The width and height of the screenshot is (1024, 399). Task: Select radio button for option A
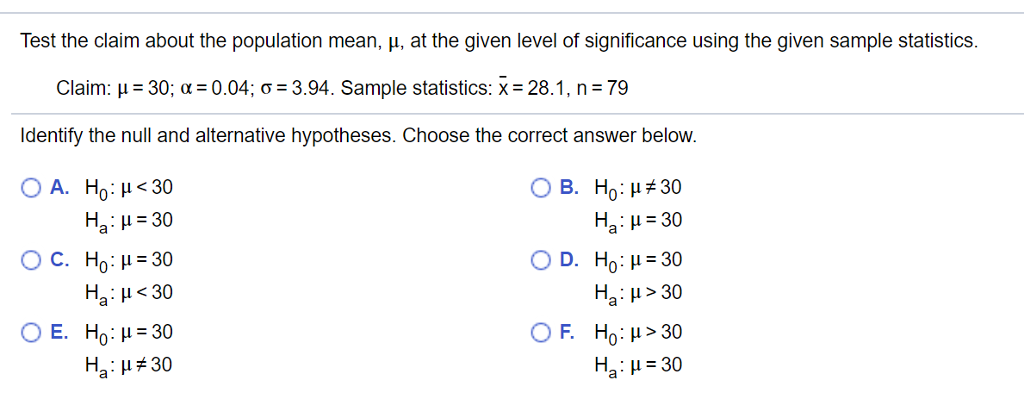point(31,188)
